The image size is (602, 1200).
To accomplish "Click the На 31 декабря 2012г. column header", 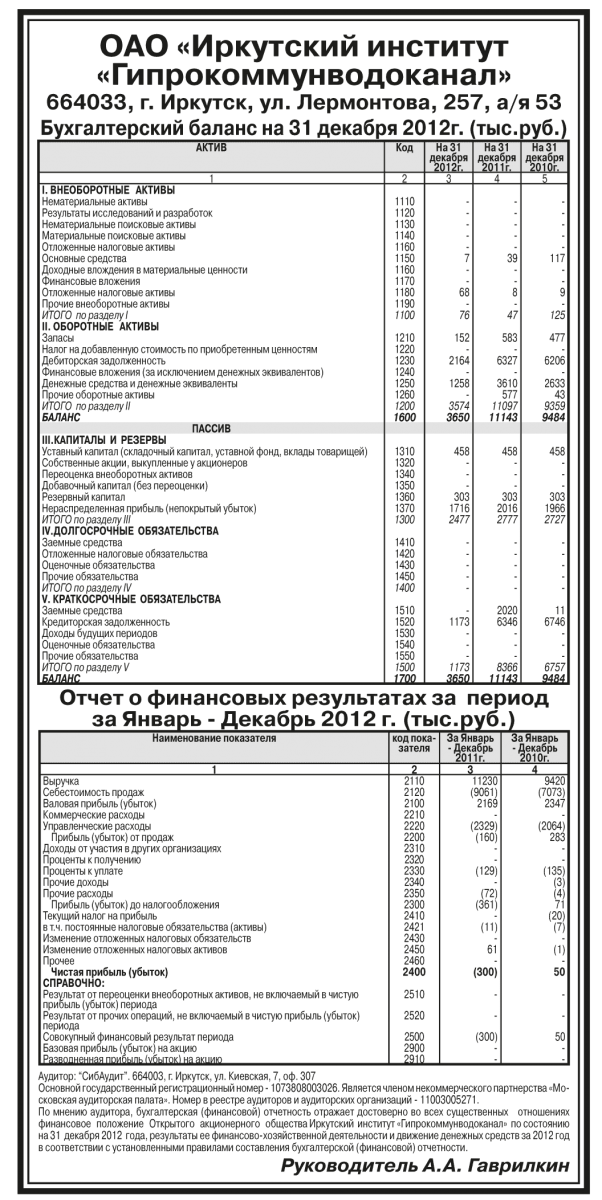I will click(x=447, y=158).
